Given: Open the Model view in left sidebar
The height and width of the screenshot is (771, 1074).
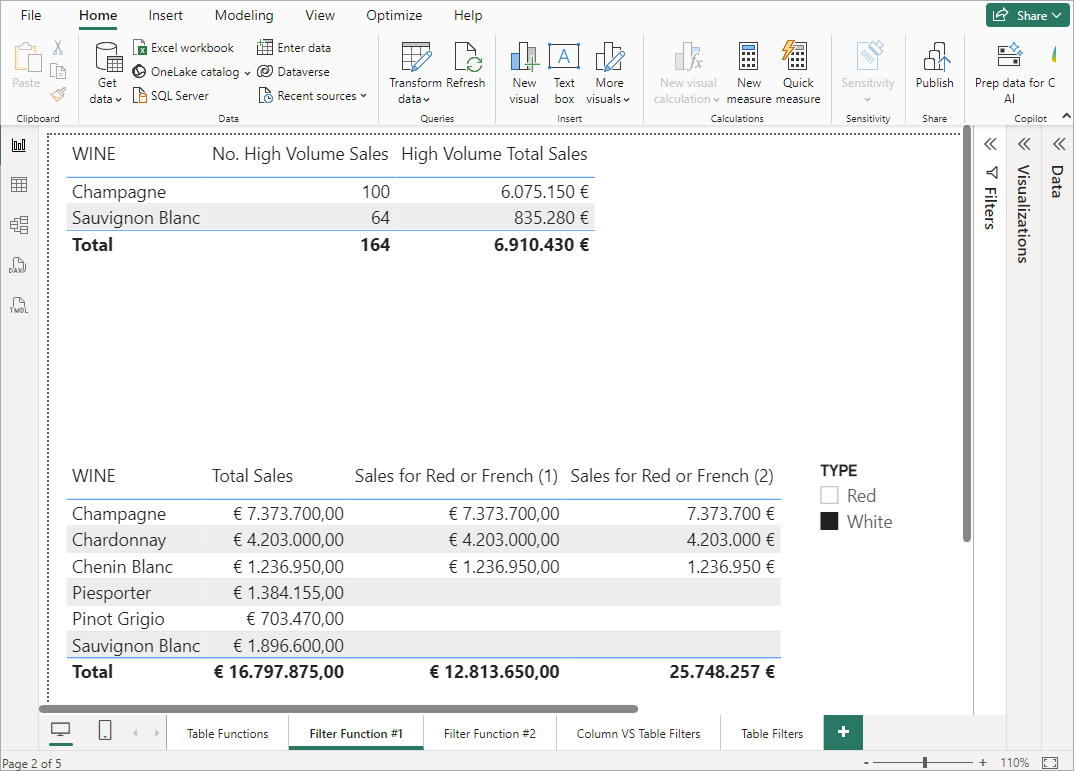Looking at the screenshot, I should 19,225.
